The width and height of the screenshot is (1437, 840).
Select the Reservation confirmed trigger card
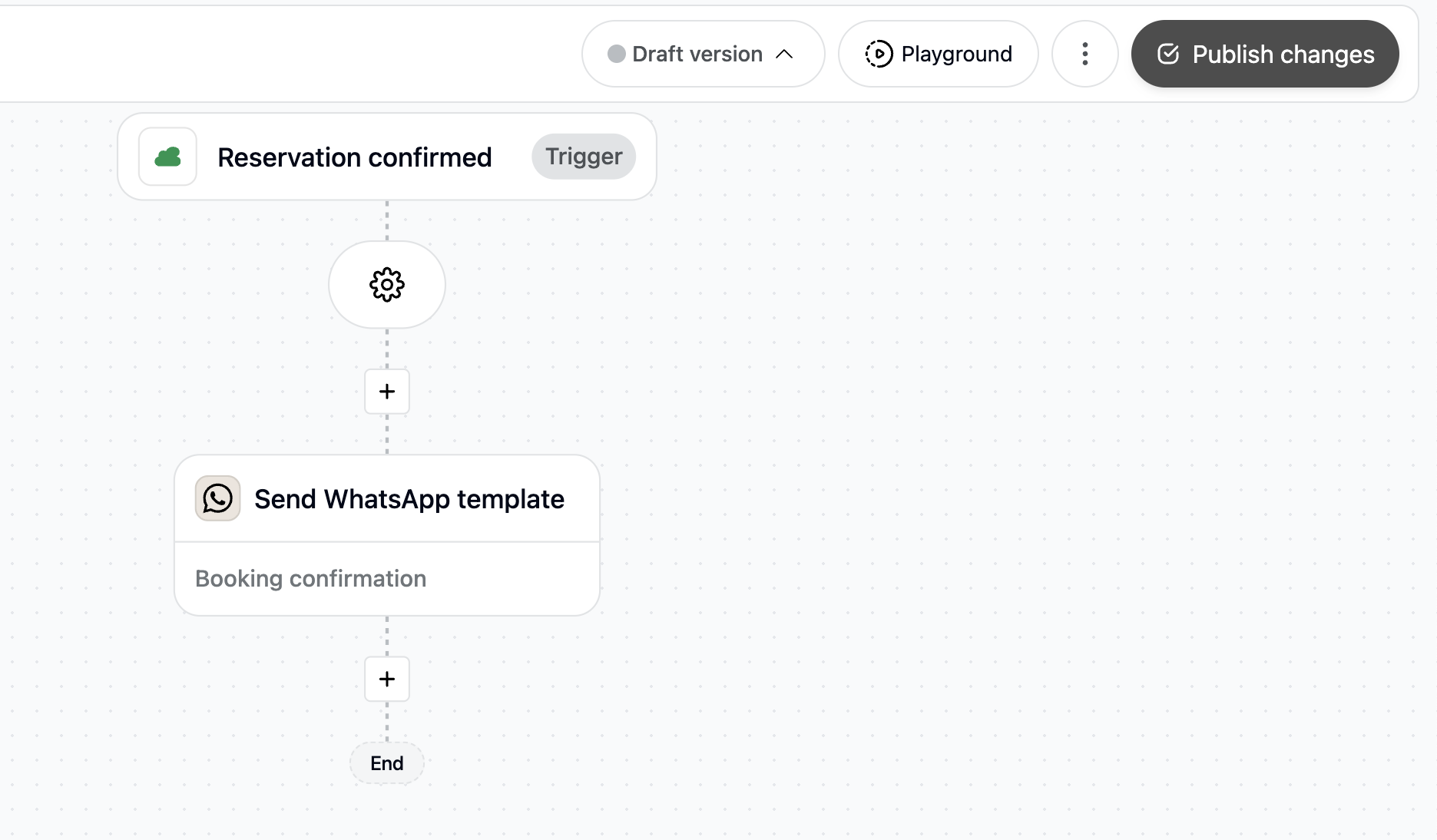coord(387,157)
